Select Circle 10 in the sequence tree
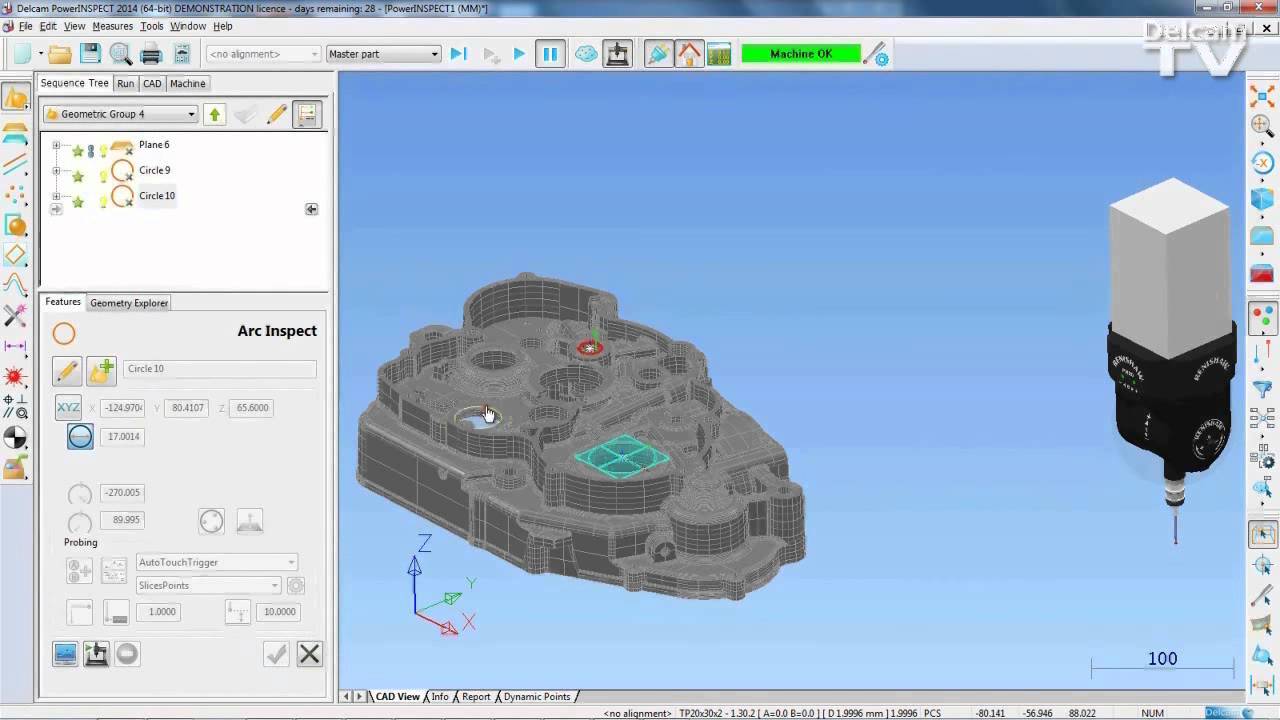Screen dimensions: 1280x720 (x=157, y=196)
